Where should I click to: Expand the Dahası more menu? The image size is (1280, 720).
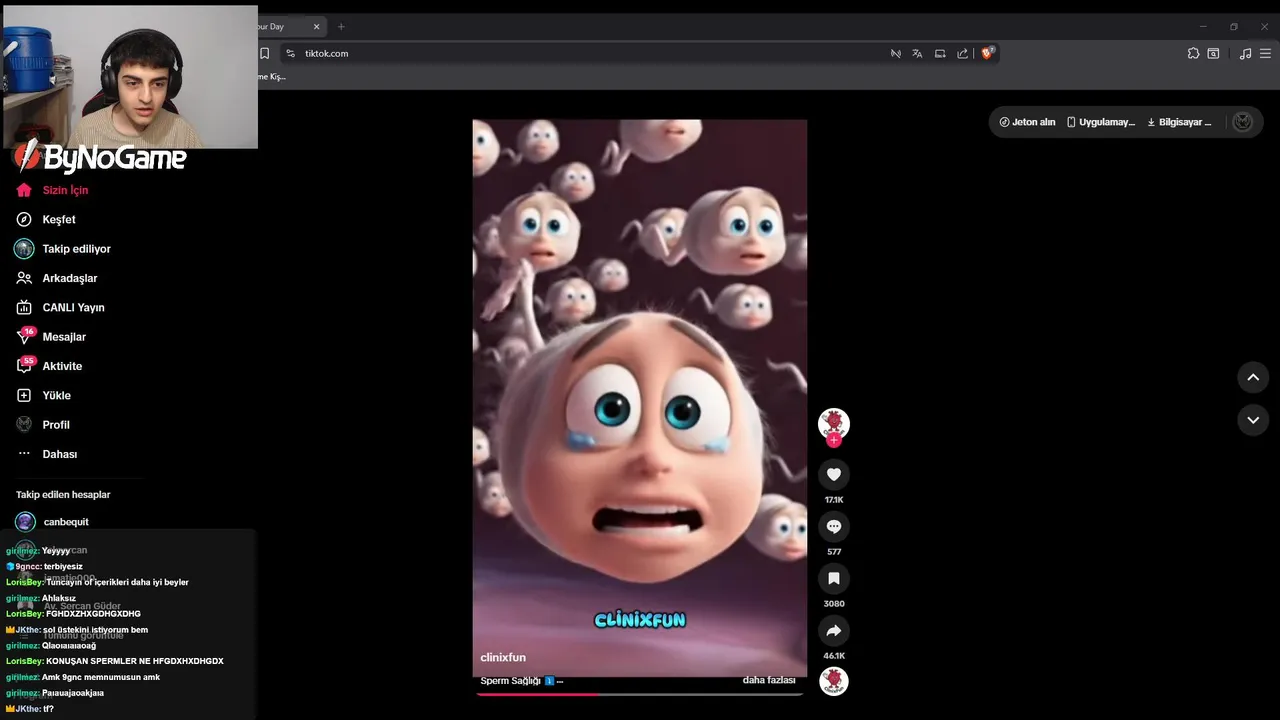pyautogui.click(x=47, y=454)
